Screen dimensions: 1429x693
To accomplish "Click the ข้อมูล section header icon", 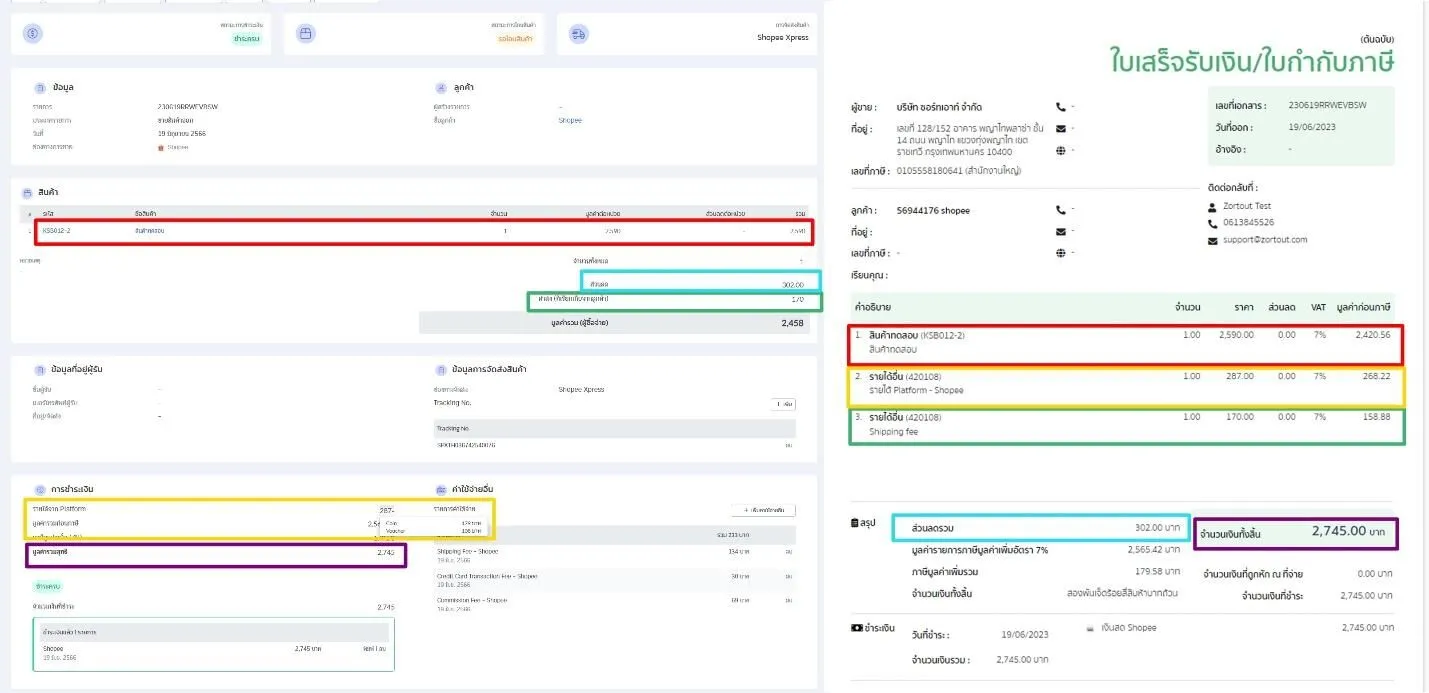I will click(40, 88).
